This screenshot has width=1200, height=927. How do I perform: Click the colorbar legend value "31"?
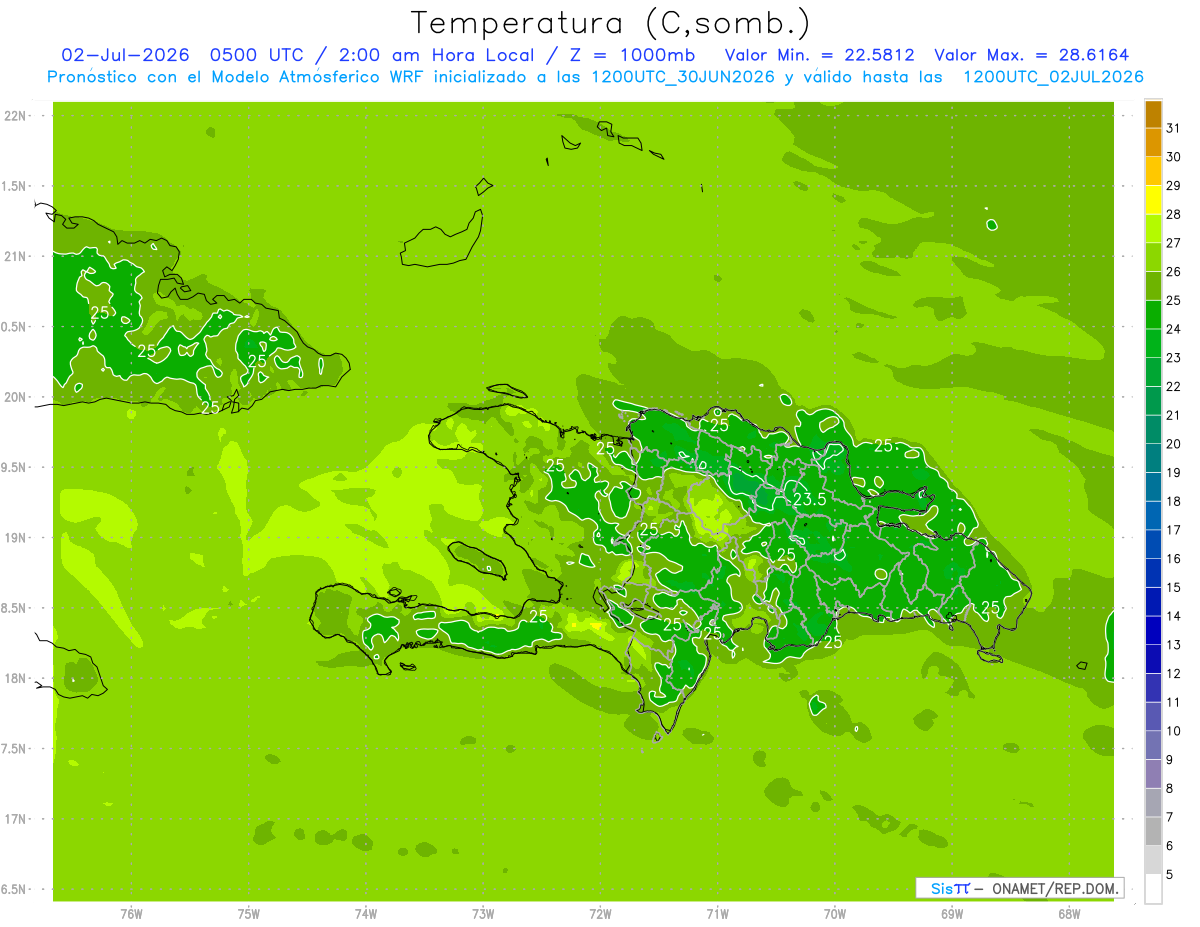[x=1173, y=128]
